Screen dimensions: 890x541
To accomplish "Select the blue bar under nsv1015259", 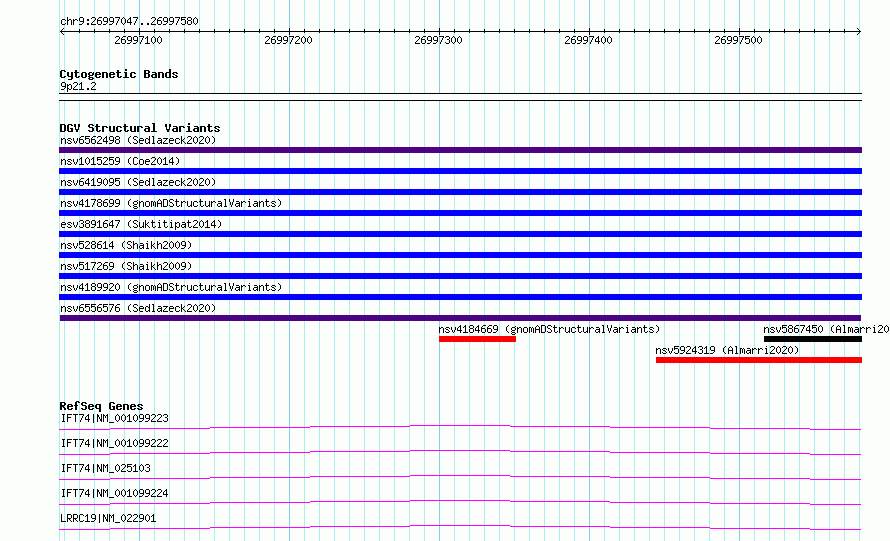I will 460,171.
